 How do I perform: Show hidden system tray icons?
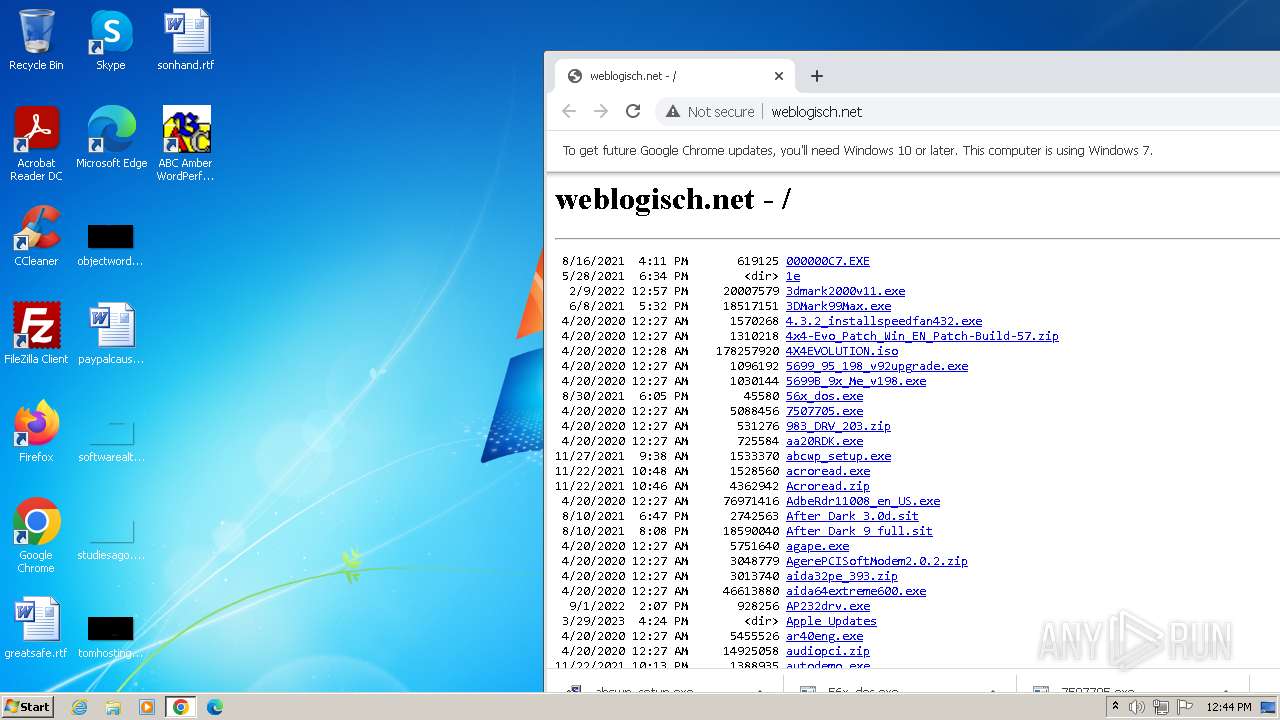pyautogui.click(x=1115, y=707)
